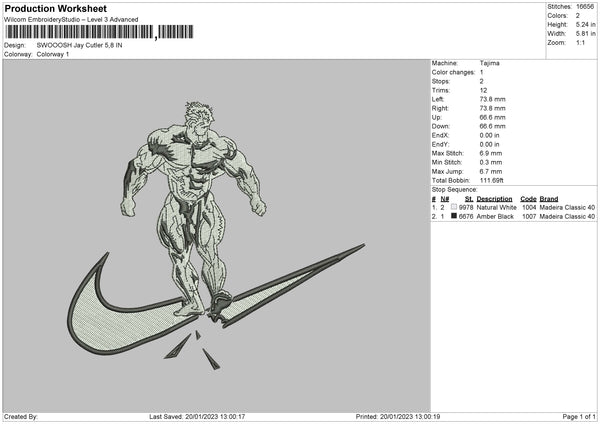Screen dimensions: 600x424
Task: Click the Colors value '2'
Action: coord(578,16)
